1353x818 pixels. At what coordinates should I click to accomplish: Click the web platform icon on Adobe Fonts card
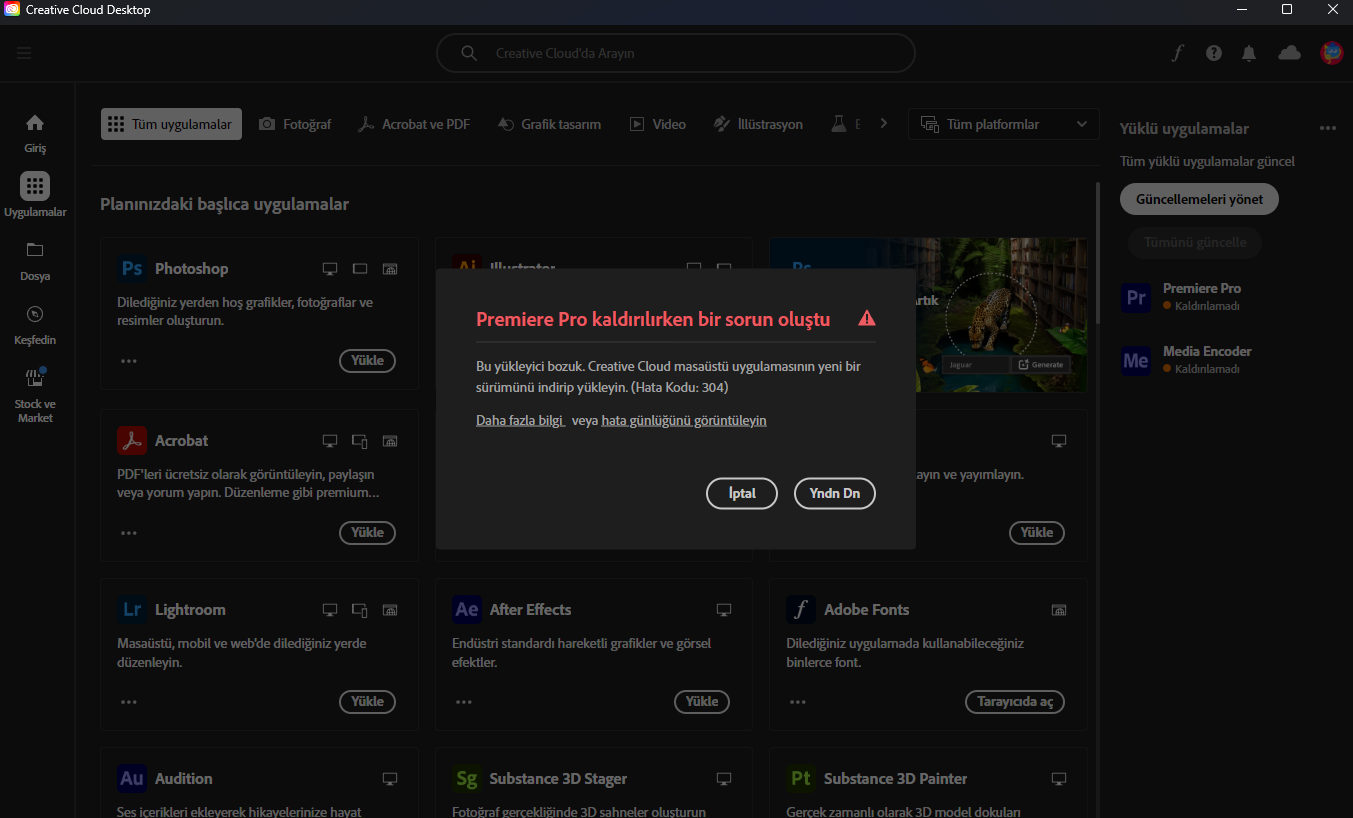tap(1059, 610)
